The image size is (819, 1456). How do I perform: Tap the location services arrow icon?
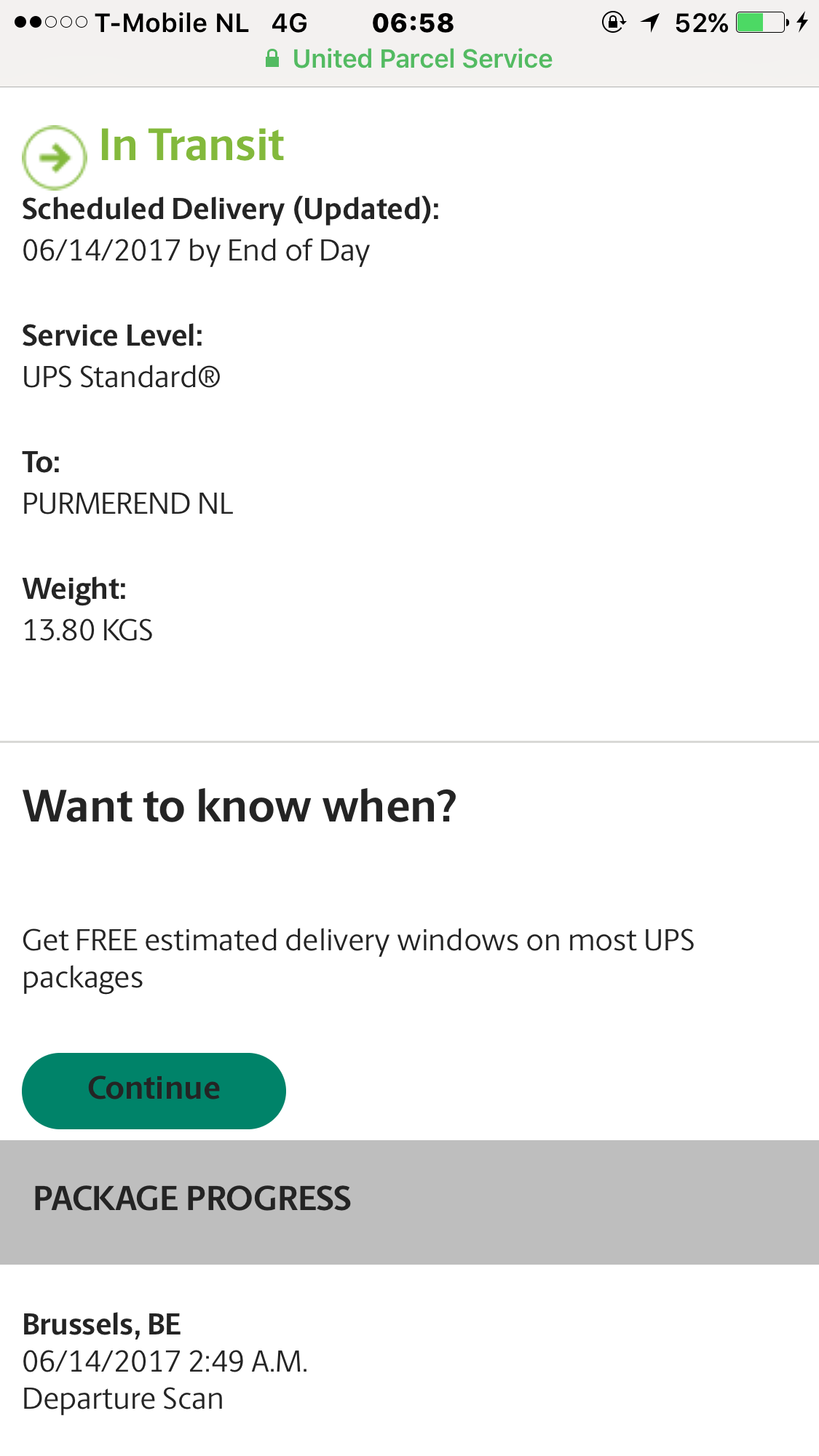[x=650, y=23]
